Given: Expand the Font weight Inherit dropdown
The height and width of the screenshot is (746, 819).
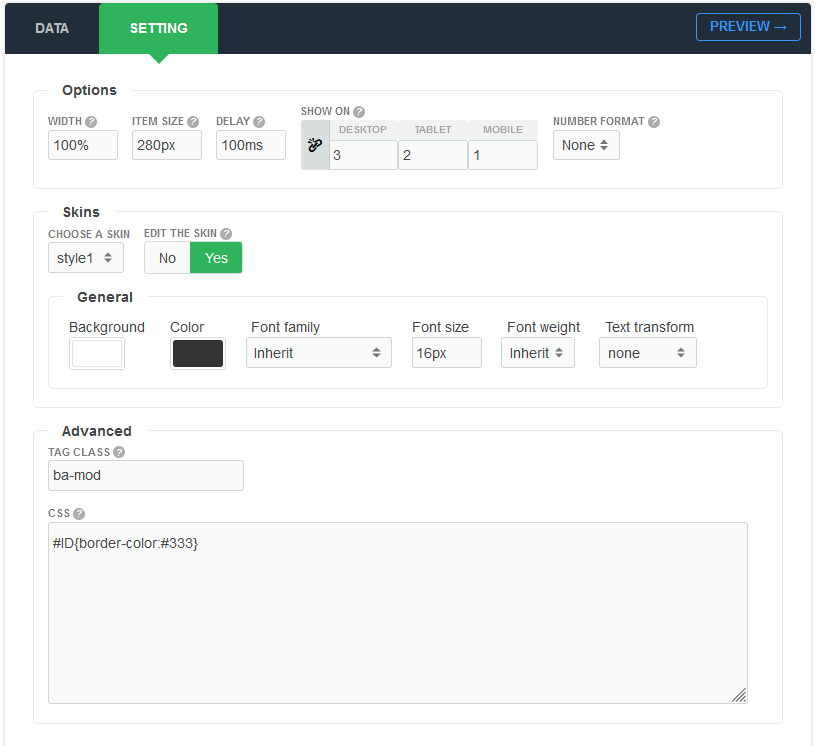Looking at the screenshot, I should point(537,353).
